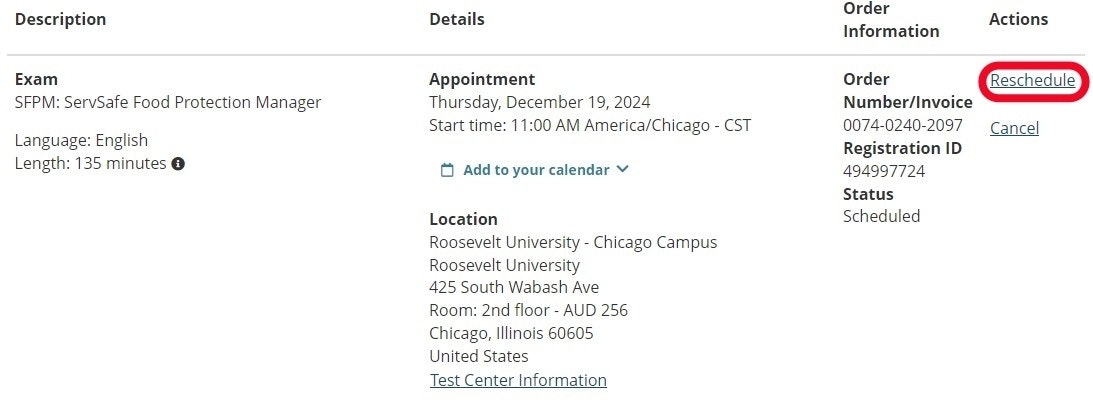Viewport: 1093px width, 412px height.
Task: Click the info icon beside exam length
Action: [x=178, y=163]
